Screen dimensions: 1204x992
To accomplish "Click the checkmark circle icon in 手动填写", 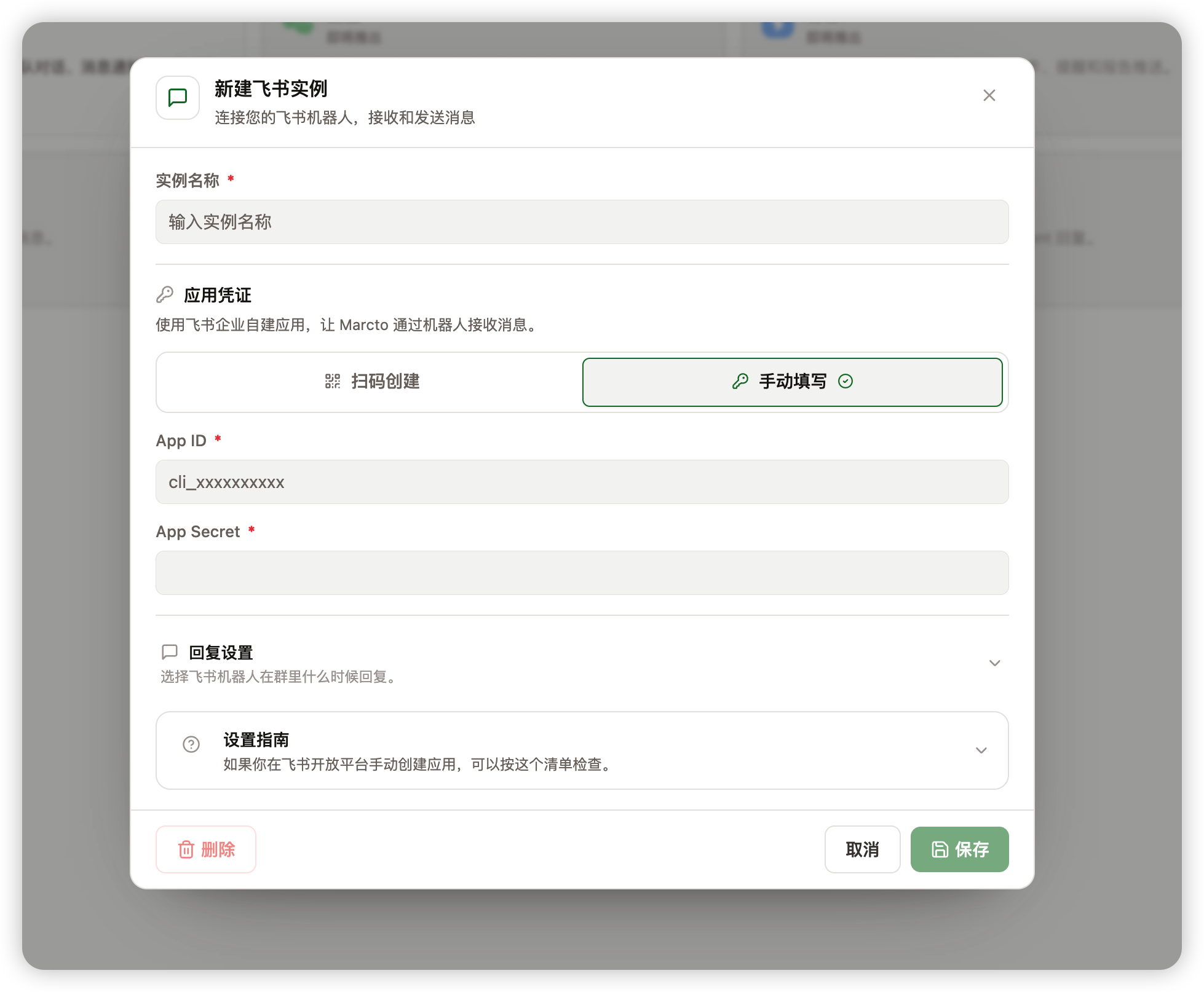I will [x=846, y=382].
